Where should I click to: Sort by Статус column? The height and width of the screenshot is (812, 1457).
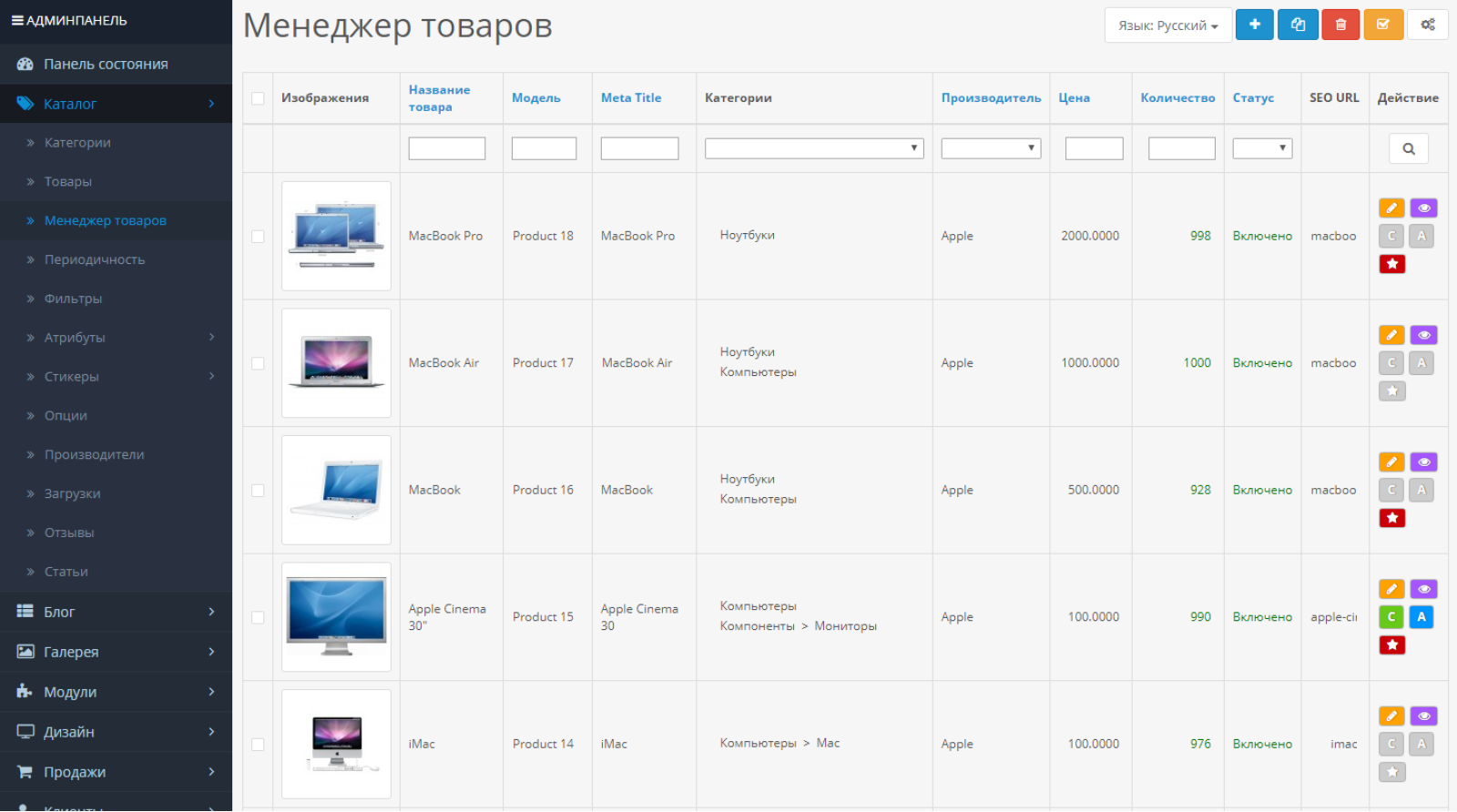coord(1253,98)
